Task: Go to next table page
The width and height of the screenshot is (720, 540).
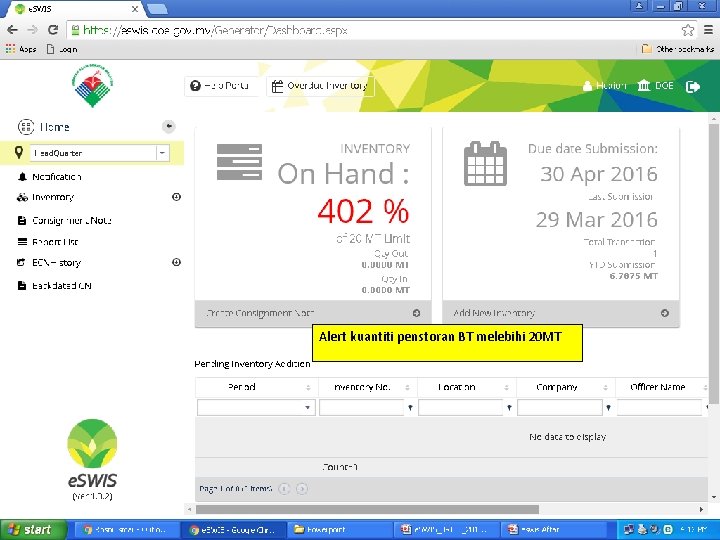Action: pyautogui.click(x=302, y=489)
